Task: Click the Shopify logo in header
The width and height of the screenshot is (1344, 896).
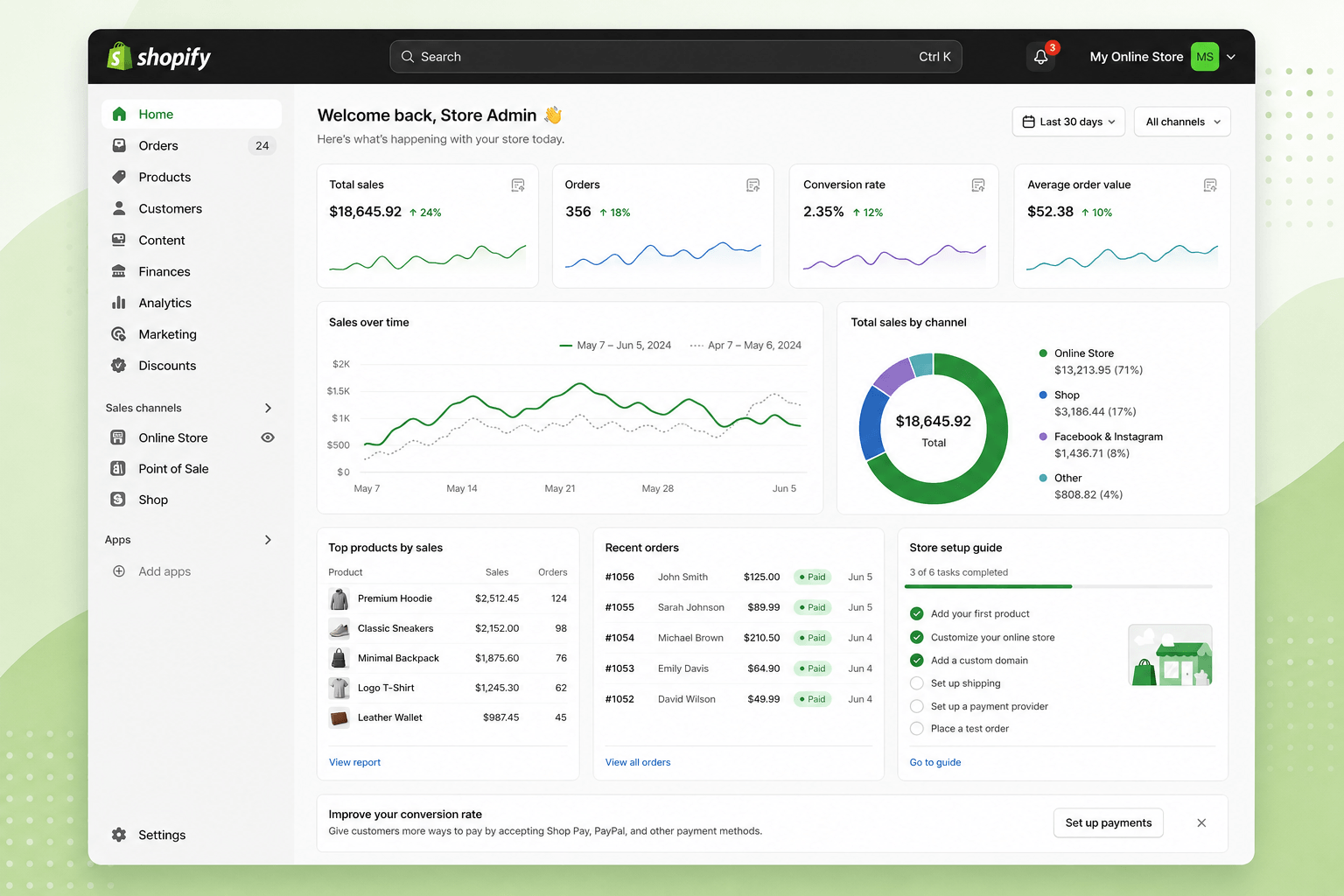Action: (158, 57)
